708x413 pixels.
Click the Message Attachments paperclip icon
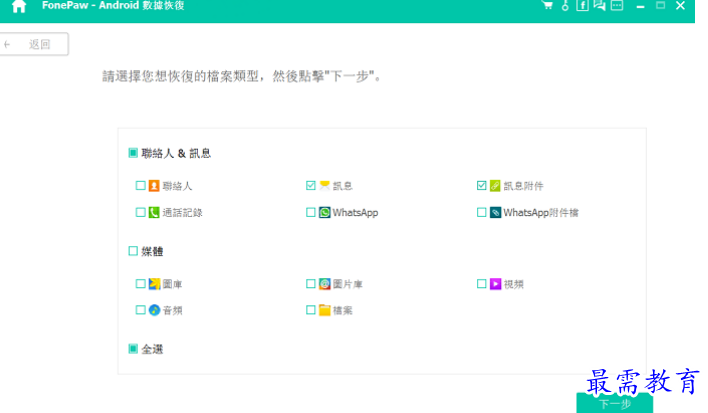(x=495, y=186)
